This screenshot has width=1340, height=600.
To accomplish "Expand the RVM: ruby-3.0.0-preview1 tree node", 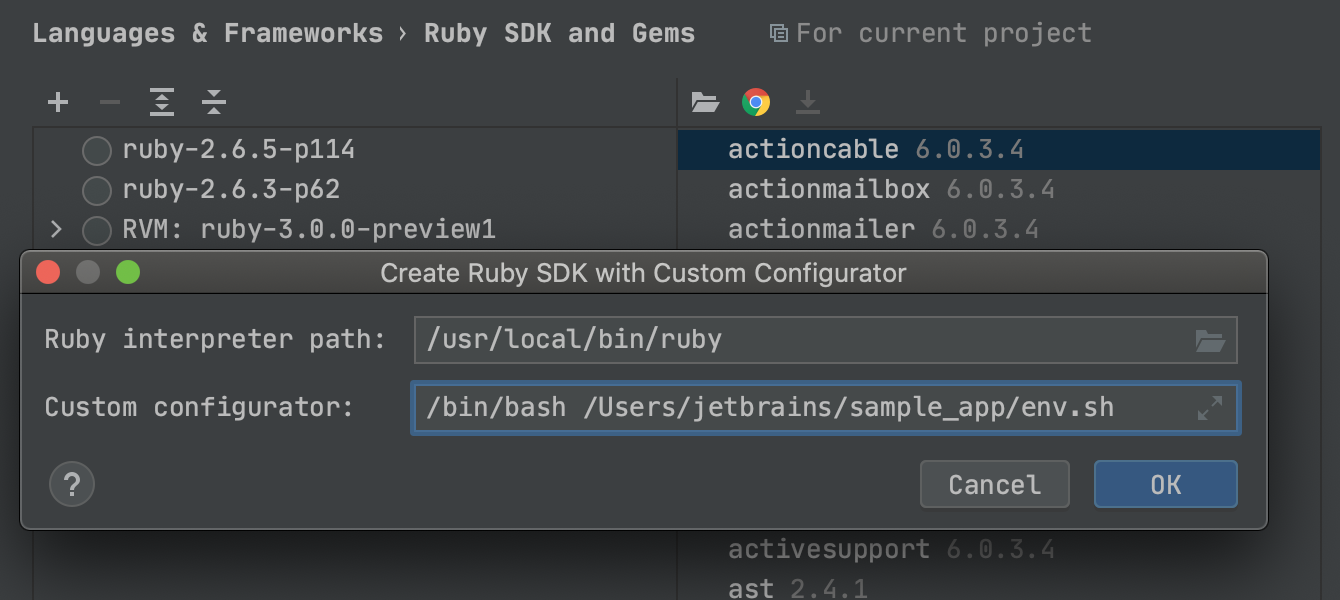I will click(x=56, y=230).
